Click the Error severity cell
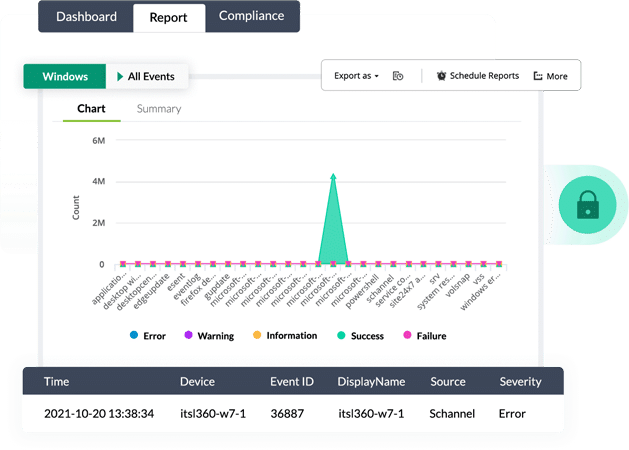Screen dimensions: 629x450 tap(512, 414)
